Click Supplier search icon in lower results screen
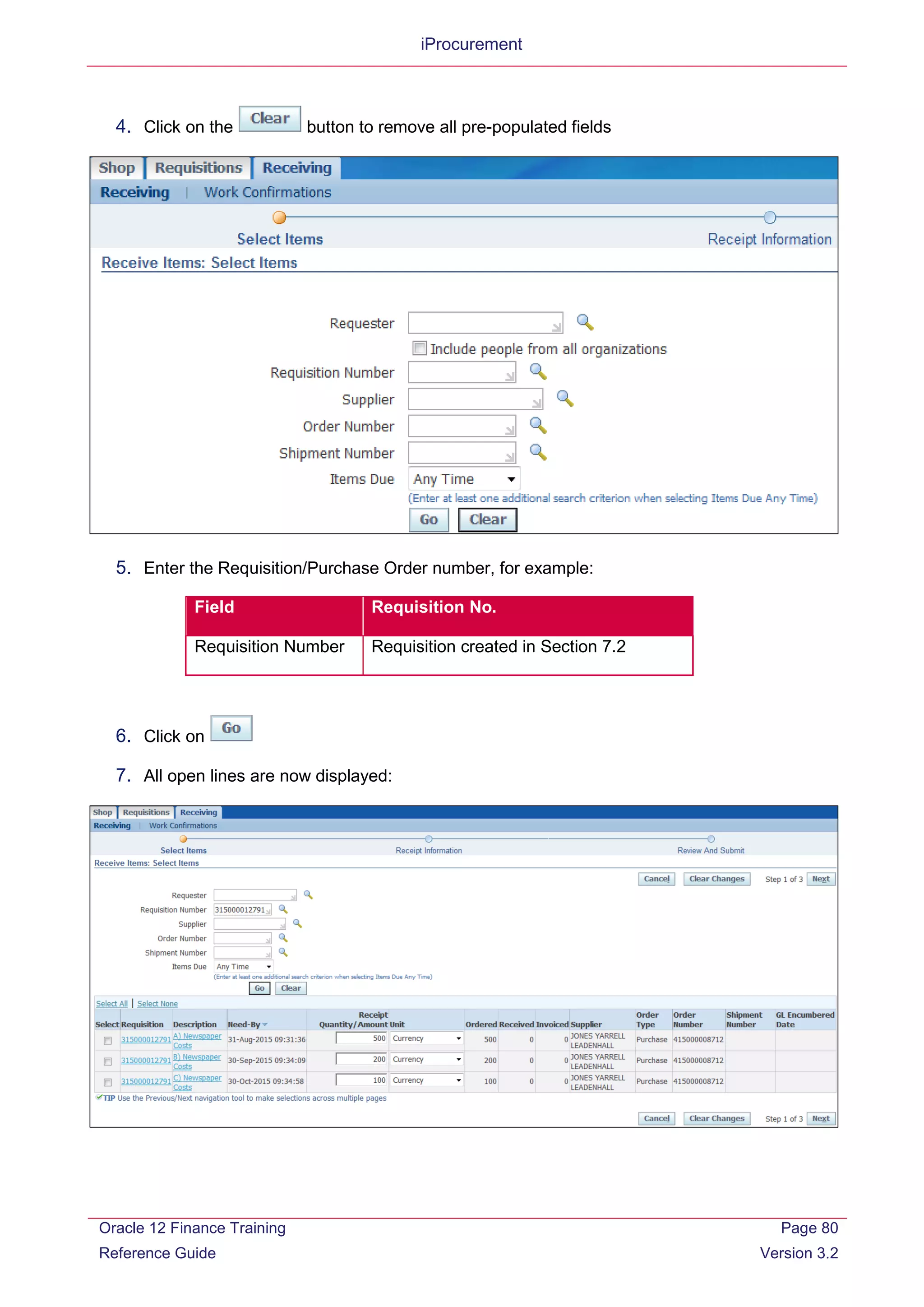Image resolution: width=924 pixels, height=1307 pixels. pyautogui.click(x=297, y=923)
